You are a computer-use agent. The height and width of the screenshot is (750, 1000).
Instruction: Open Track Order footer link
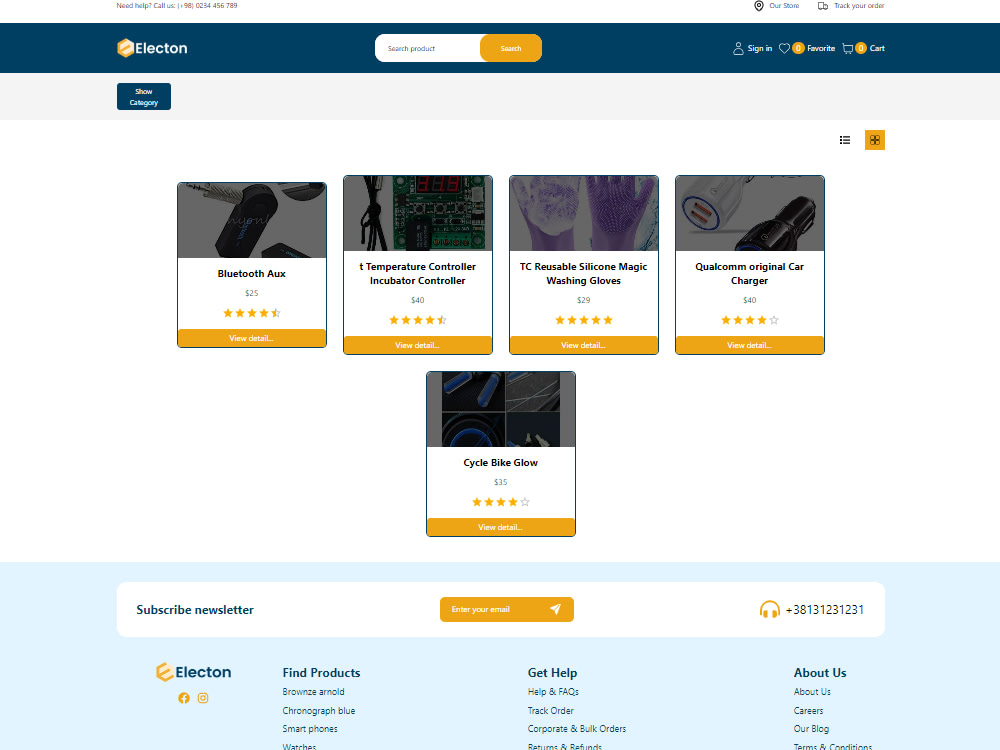(x=550, y=710)
